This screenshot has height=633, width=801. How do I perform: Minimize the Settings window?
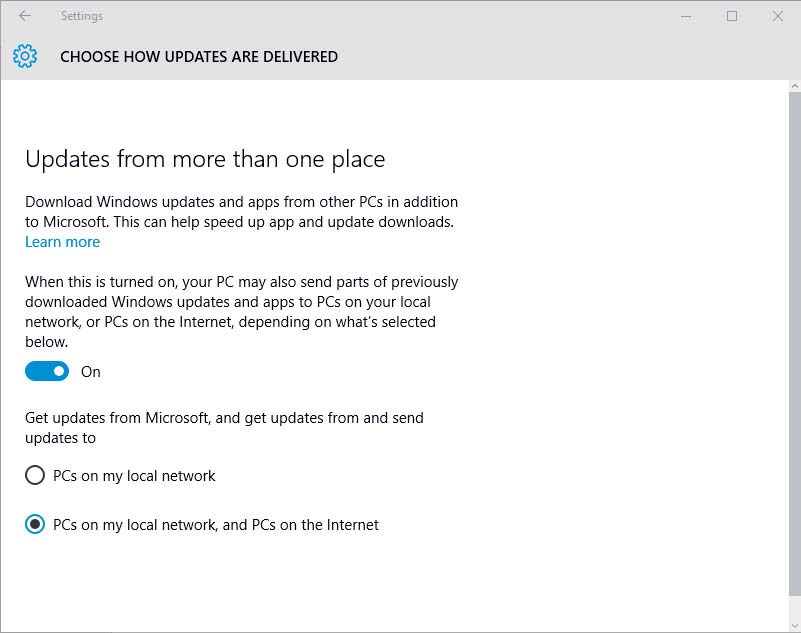point(686,16)
